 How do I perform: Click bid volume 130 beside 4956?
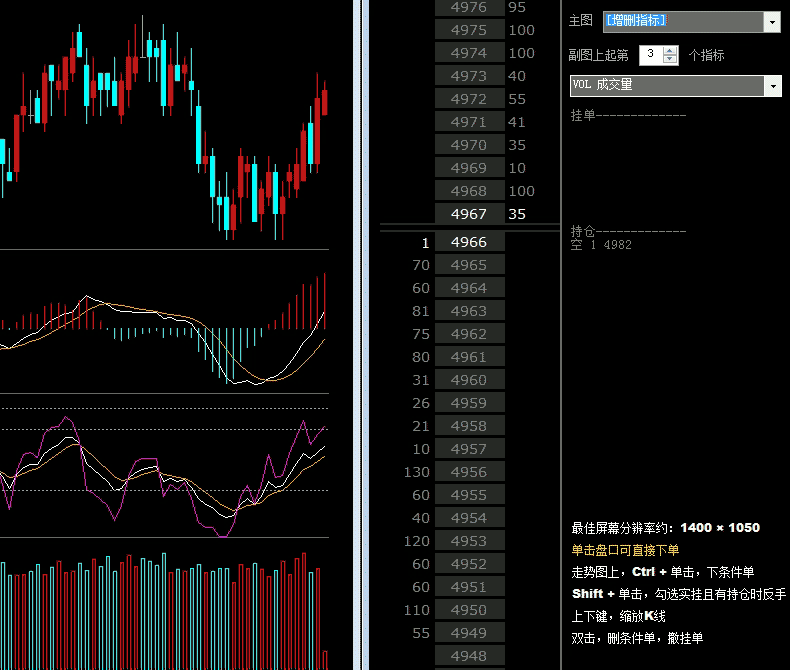(x=417, y=472)
